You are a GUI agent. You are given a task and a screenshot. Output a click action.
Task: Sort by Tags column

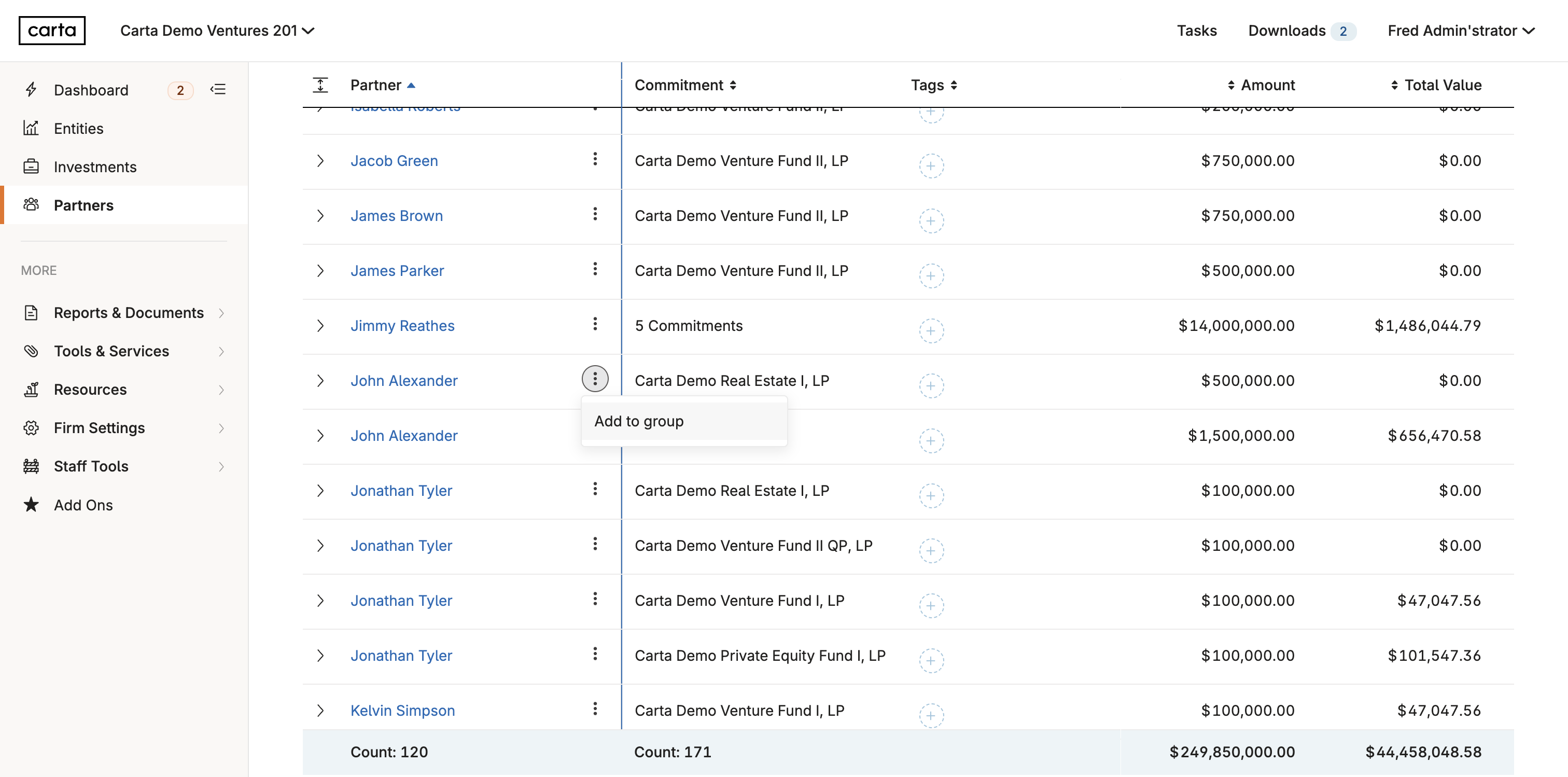pyautogui.click(x=934, y=85)
